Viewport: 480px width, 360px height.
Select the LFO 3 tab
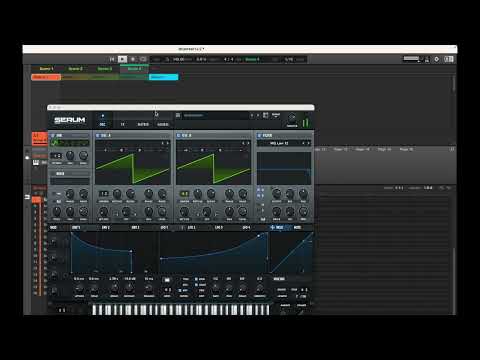pyautogui.click(x=219, y=228)
